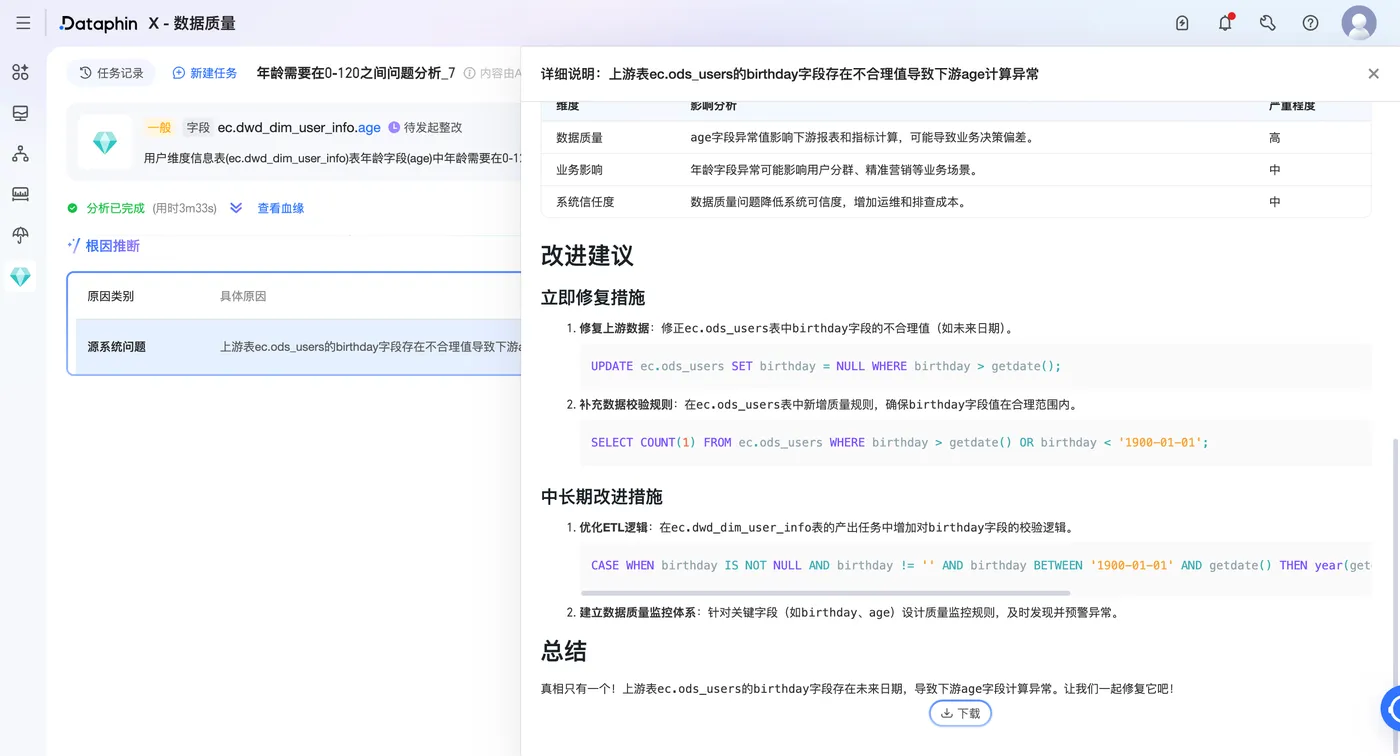This screenshot has width=1400, height=756.
Task: Click the summary sentence starting 真相只有一个
Action: [x=857, y=689]
